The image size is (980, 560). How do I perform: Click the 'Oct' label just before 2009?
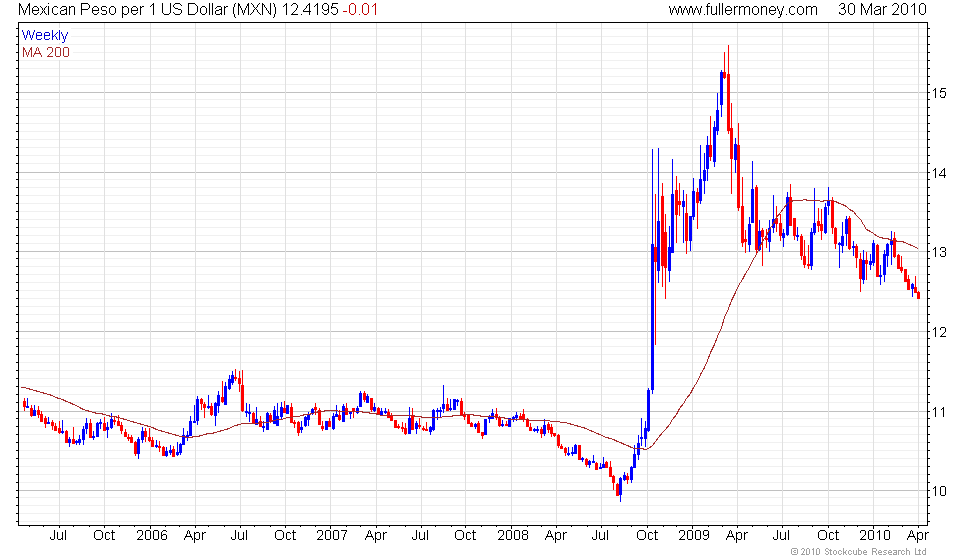647,536
